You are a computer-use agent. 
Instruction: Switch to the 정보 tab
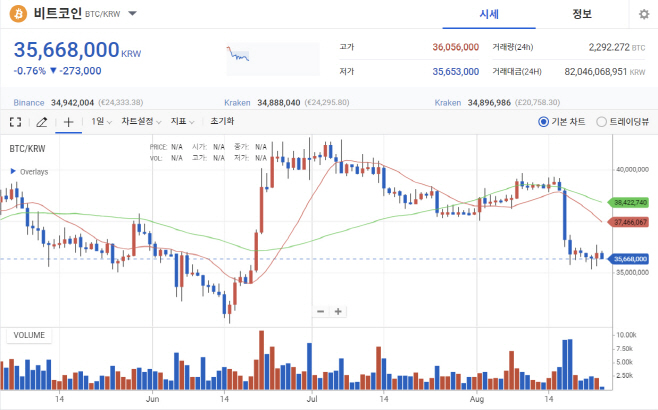(582, 14)
